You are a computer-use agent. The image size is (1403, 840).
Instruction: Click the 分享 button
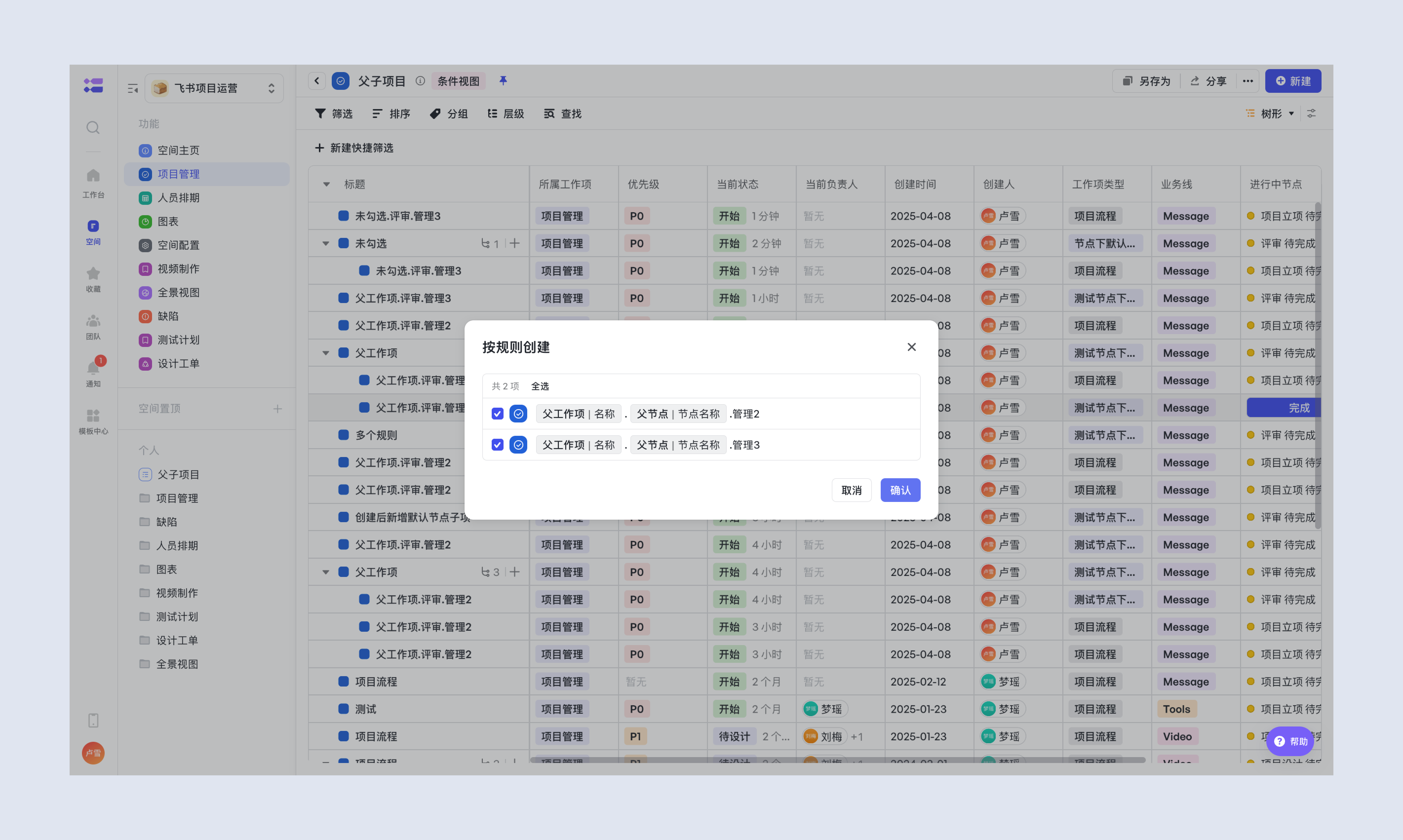(1208, 81)
